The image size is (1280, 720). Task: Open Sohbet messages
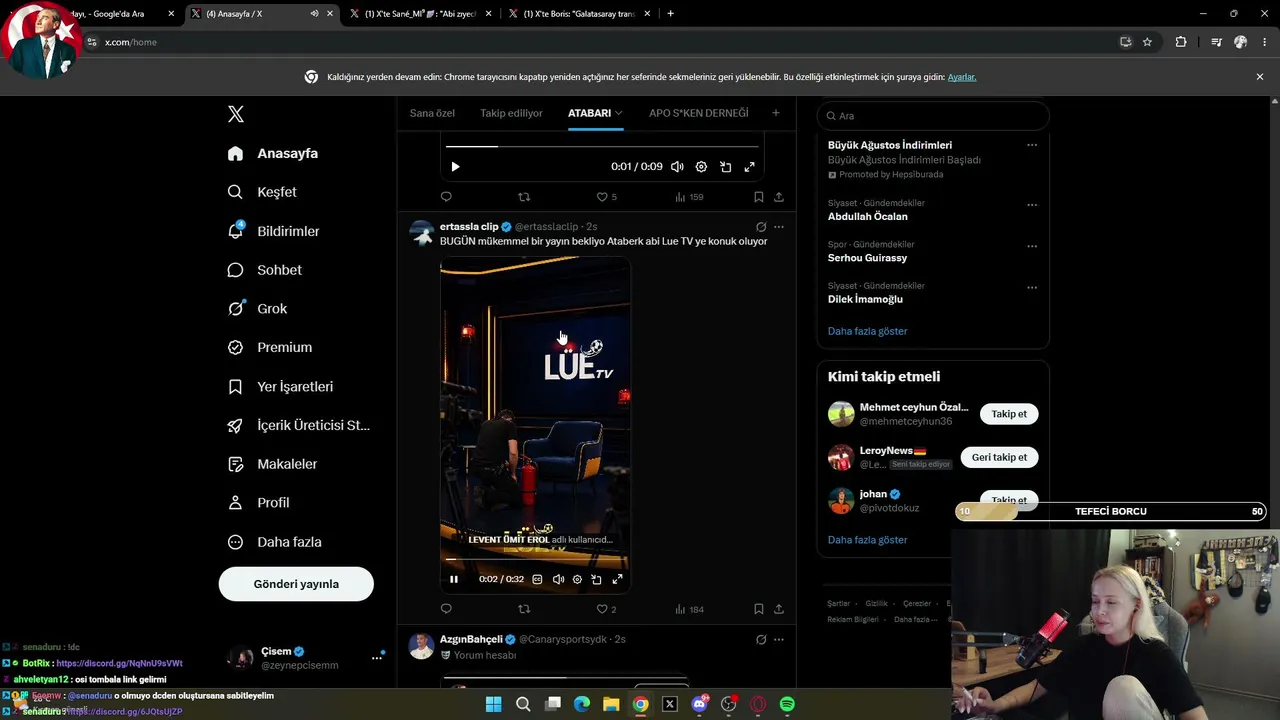[264, 270]
